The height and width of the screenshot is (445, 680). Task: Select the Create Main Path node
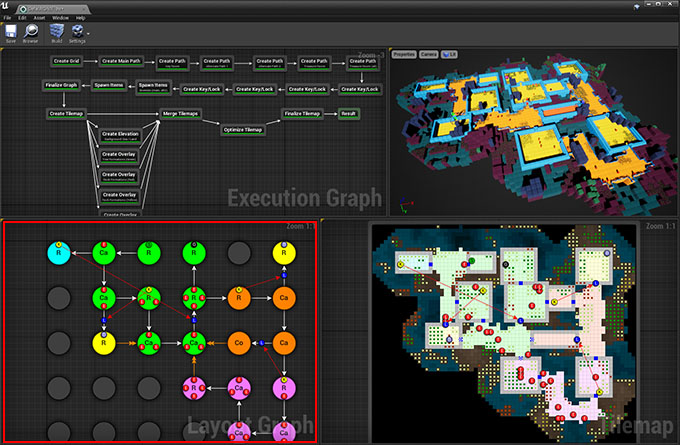tap(121, 61)
